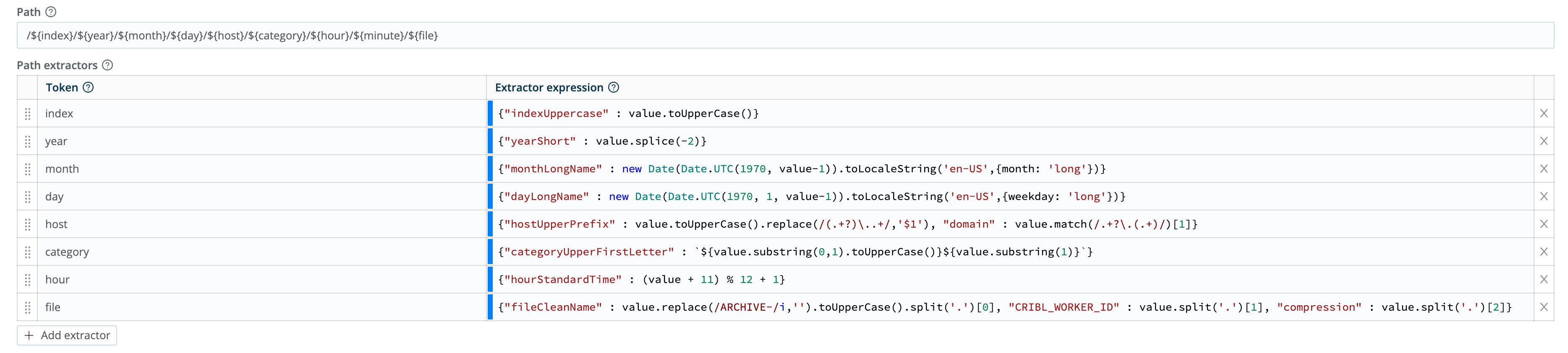Edit the category token field

[262, 252]
